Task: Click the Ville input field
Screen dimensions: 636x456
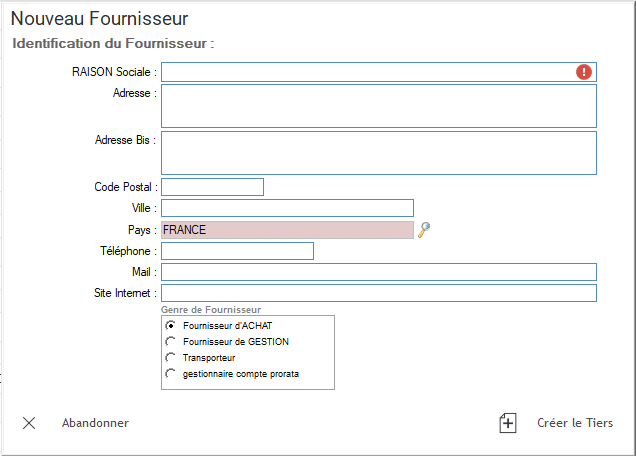Action: 288,208
